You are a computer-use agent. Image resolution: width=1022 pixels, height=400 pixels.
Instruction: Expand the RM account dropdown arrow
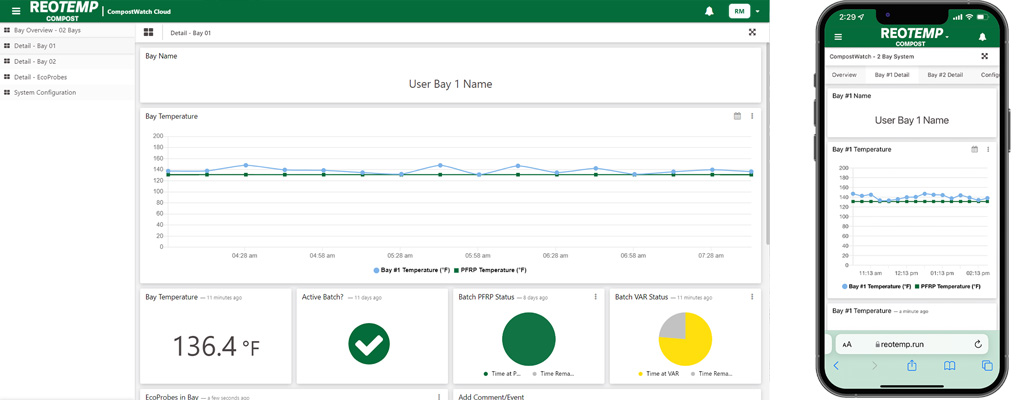[758, 12]
